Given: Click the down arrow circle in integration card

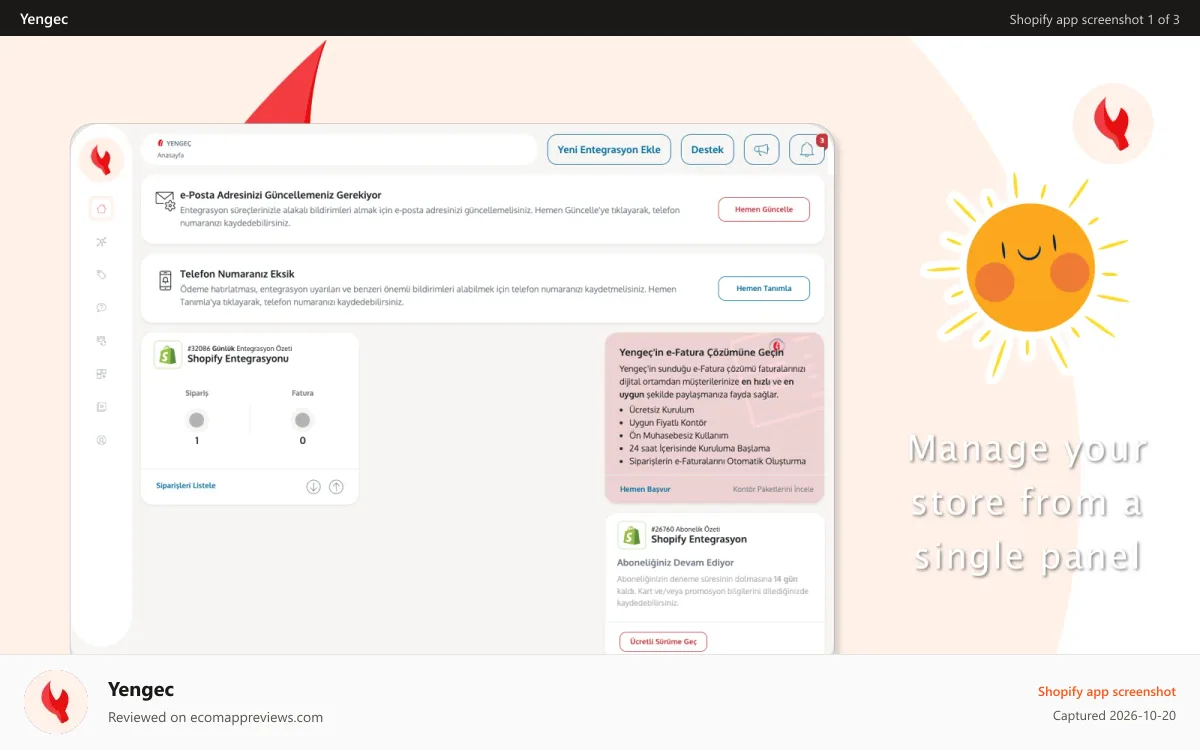Looking at the screenshot, I should (x=313, y=486).
